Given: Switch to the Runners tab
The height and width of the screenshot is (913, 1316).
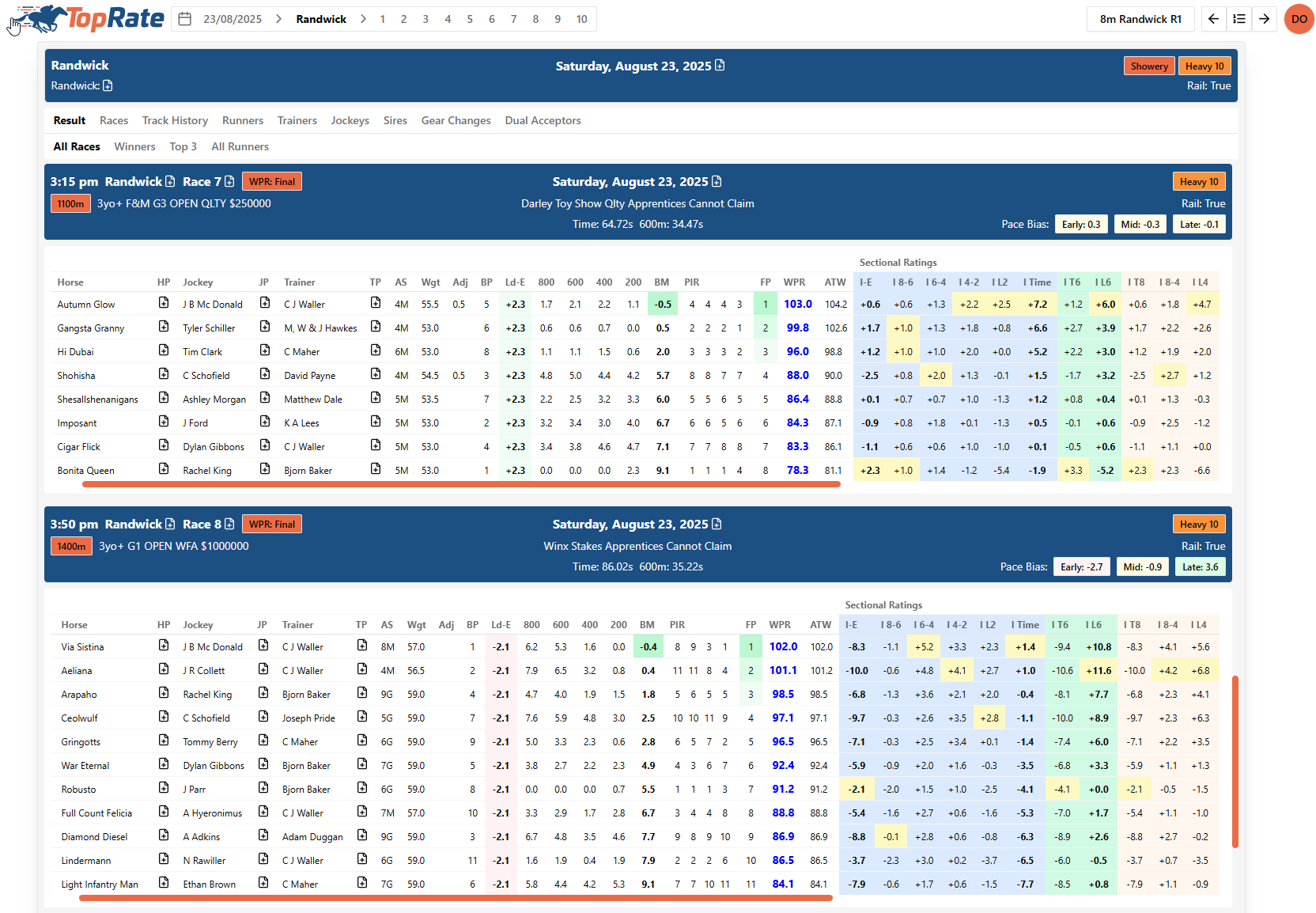Looking at the screenshot, I should click(x=243, y=120).
